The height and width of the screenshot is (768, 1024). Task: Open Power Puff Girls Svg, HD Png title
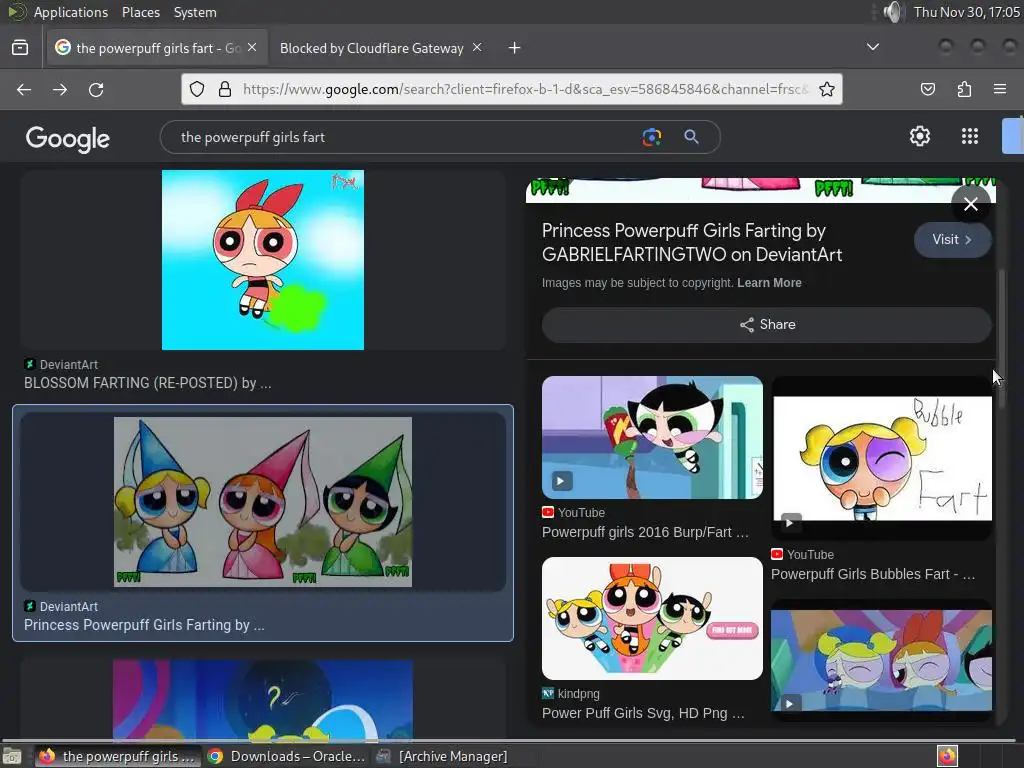pyautogui.click(x=643, y=713)
